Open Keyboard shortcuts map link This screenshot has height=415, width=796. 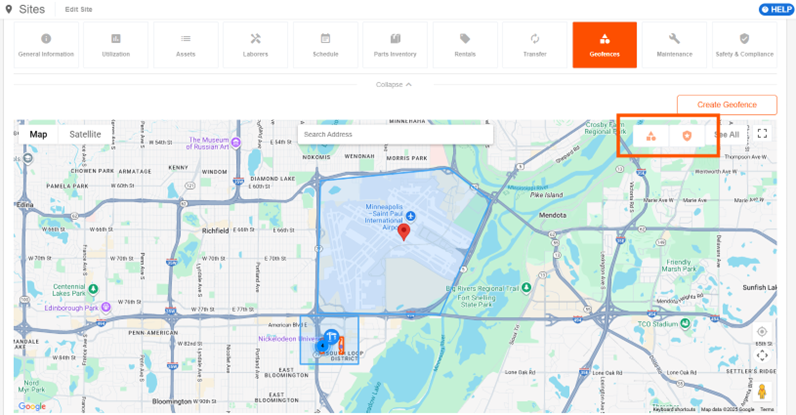[x=674, y=409]
